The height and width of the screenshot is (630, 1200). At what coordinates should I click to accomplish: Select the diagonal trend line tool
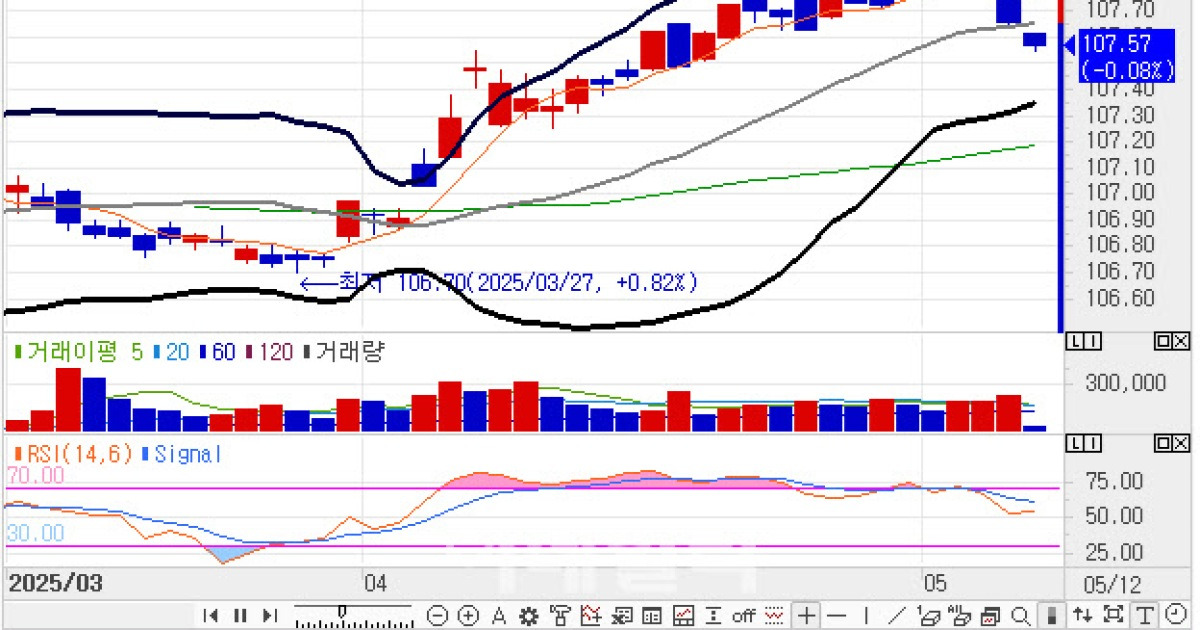click(897, 615)
